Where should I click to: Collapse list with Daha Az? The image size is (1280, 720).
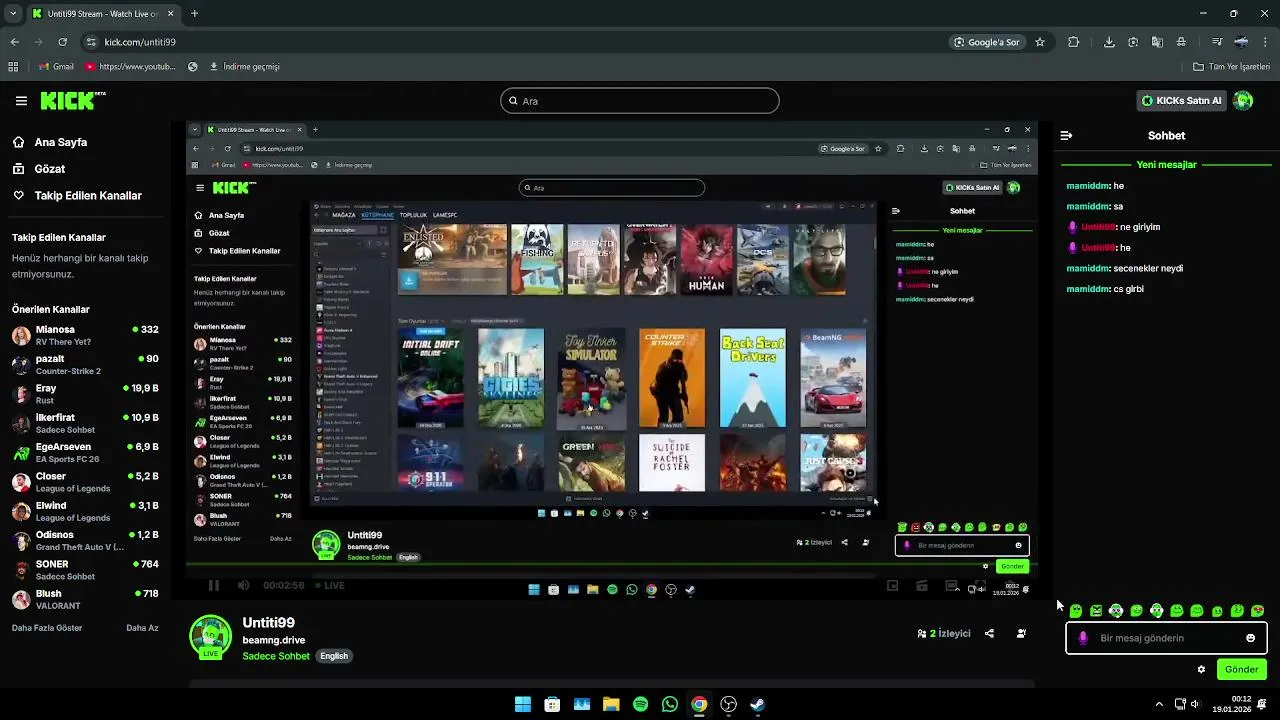(x=142, y=628)
